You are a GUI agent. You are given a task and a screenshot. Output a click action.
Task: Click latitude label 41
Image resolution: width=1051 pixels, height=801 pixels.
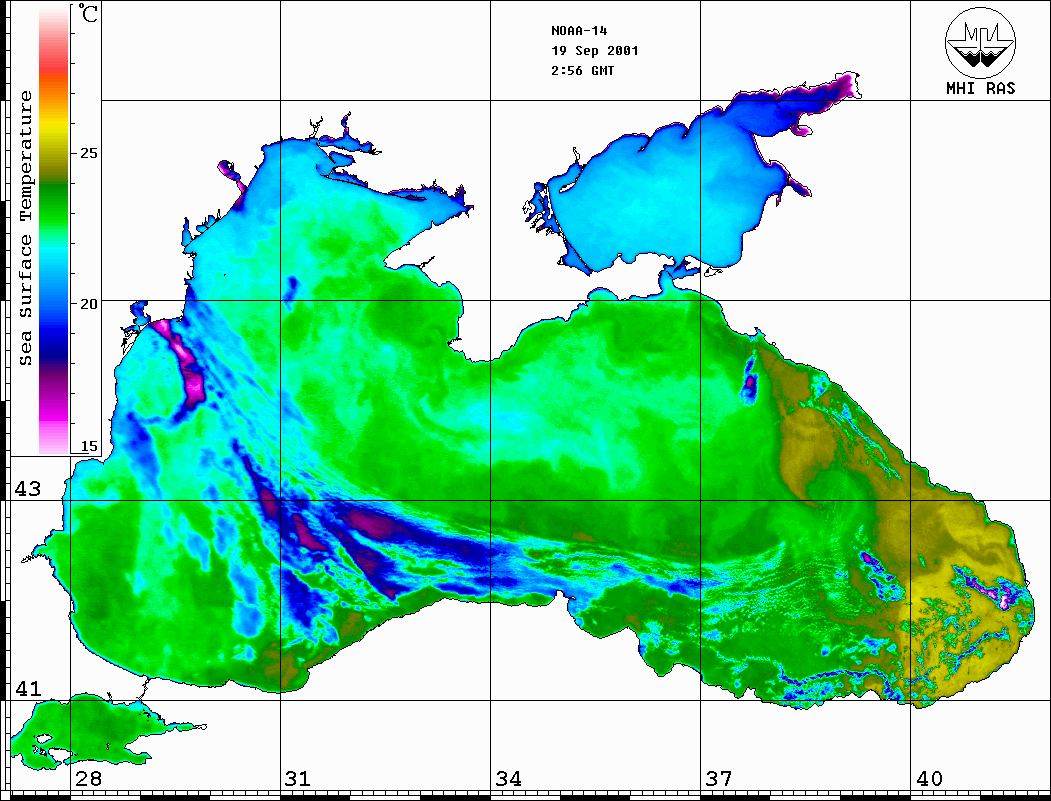(27, 689)
